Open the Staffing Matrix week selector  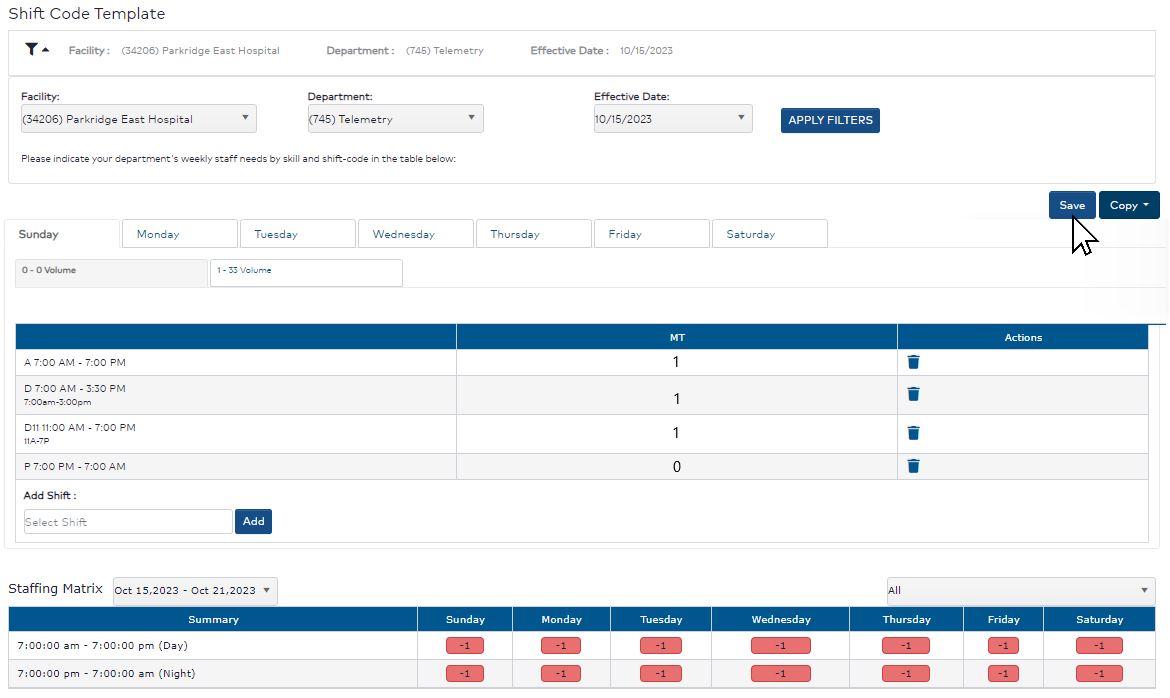point(194,591)
